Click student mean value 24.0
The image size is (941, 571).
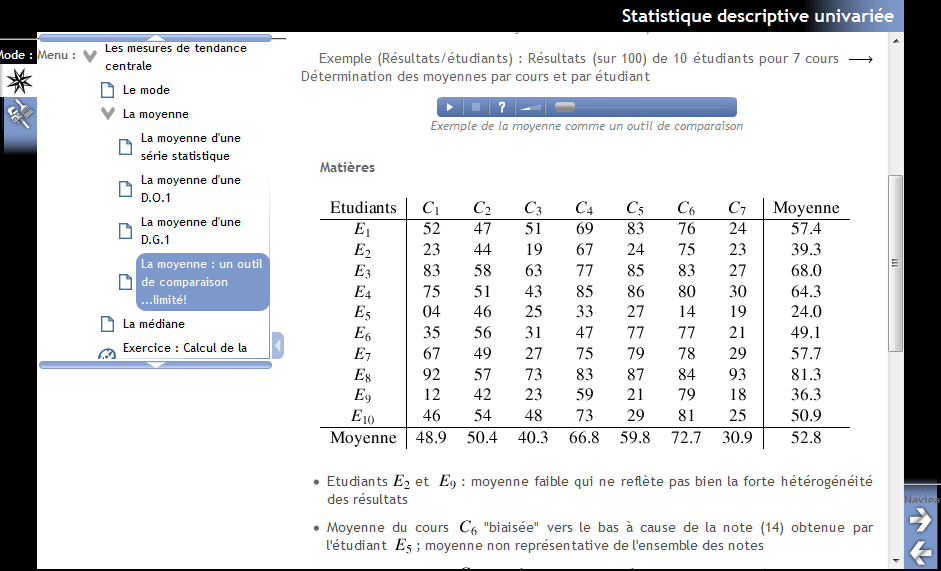point(805,312)
